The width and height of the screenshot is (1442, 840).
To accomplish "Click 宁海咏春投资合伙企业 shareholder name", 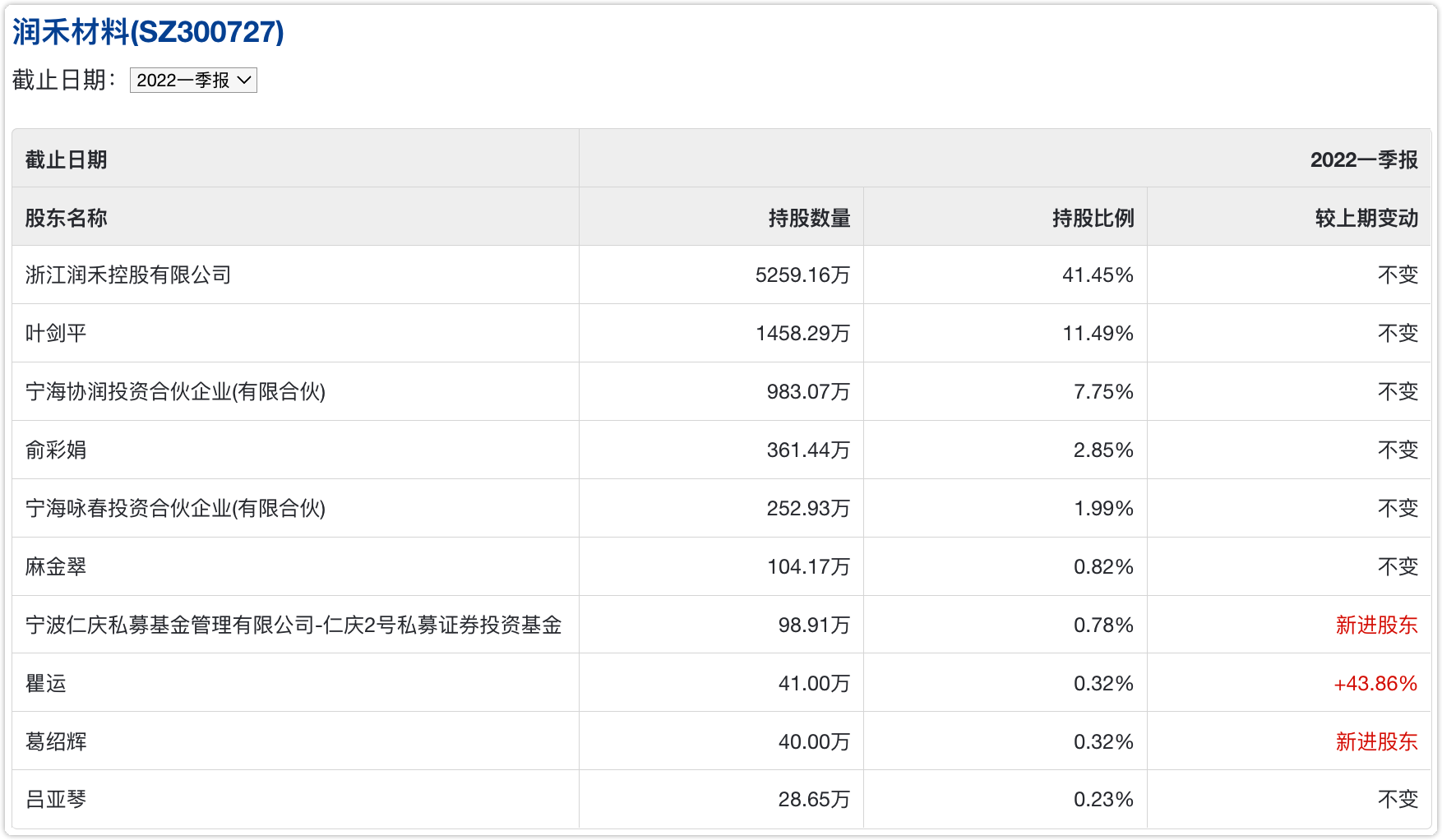I will coord(175,508).
